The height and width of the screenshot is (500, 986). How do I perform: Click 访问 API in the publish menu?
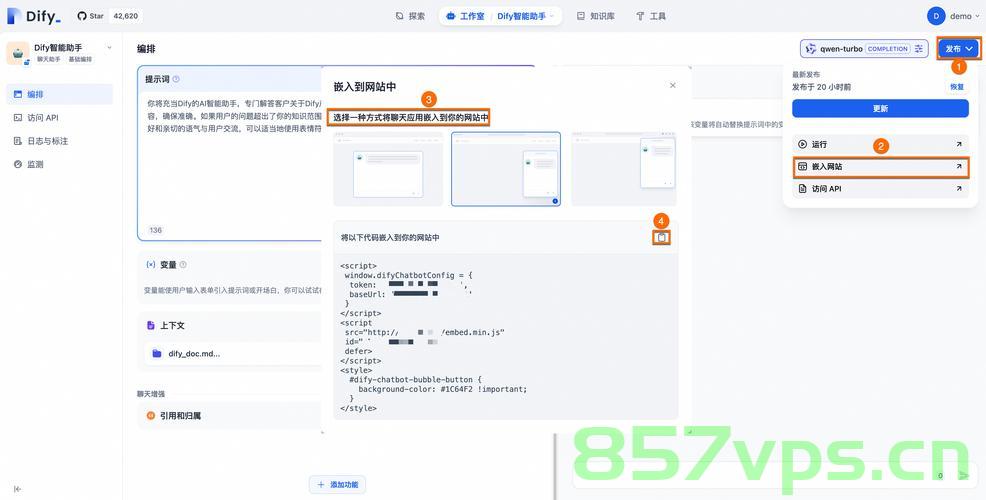coord(880,189)
